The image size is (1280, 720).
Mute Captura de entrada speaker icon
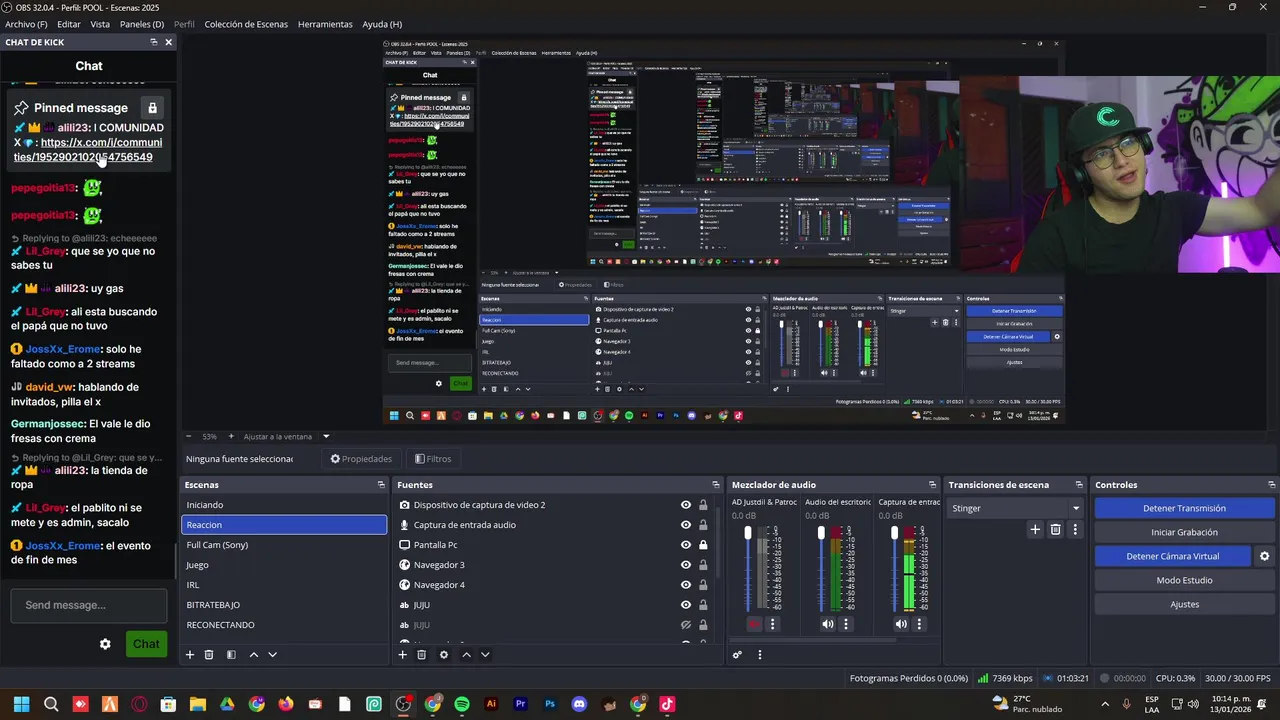[901, 624]
